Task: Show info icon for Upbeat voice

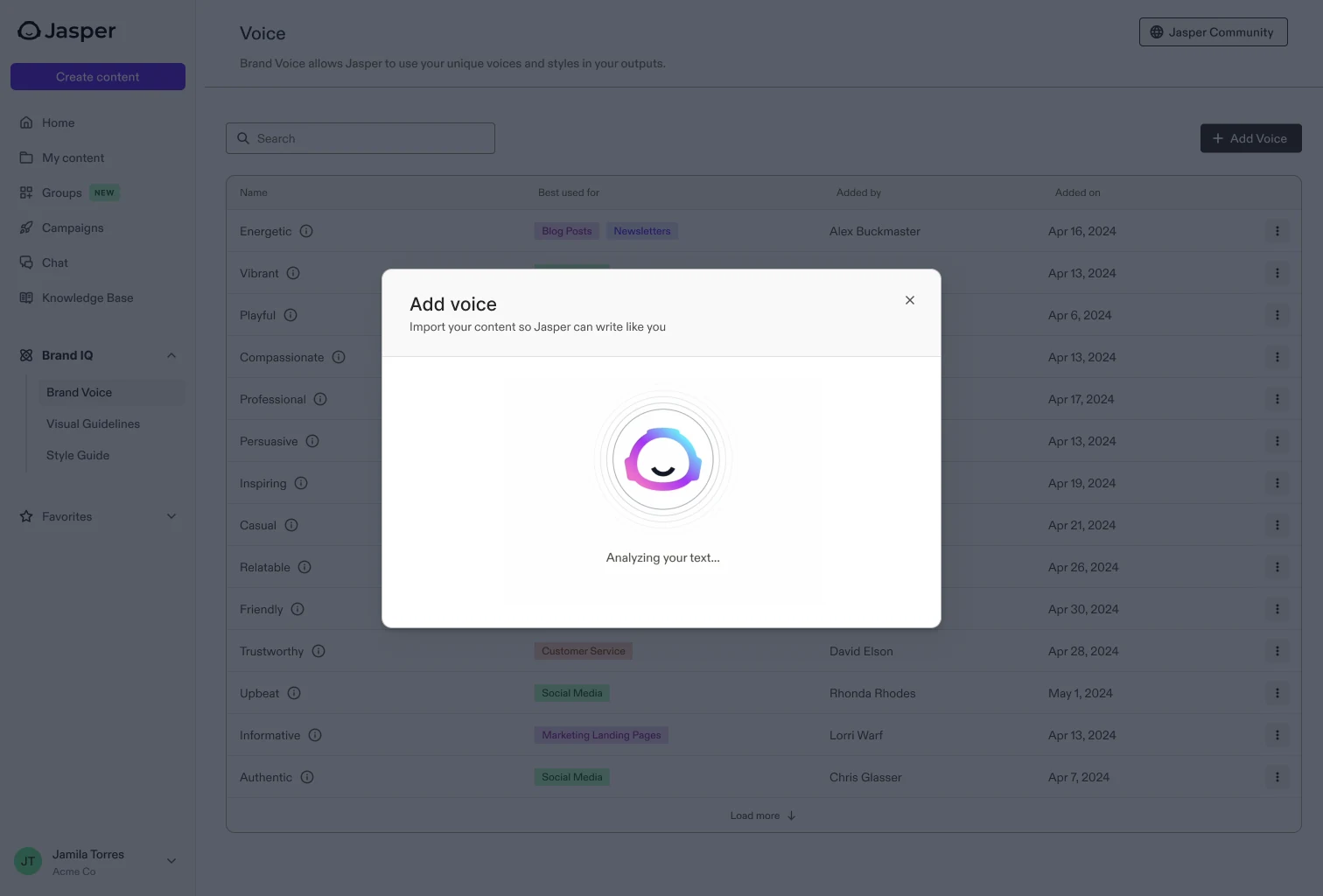Action: click(294, 693)
